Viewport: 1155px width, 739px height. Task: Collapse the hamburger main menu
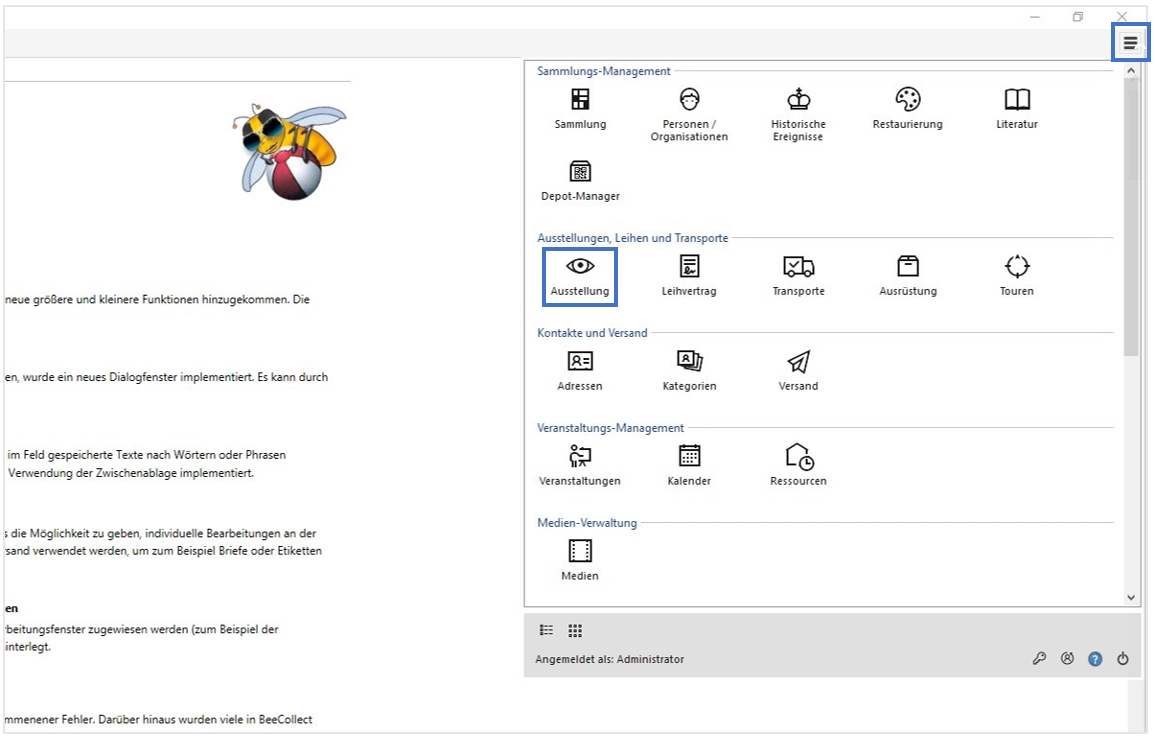point(1130,43)
